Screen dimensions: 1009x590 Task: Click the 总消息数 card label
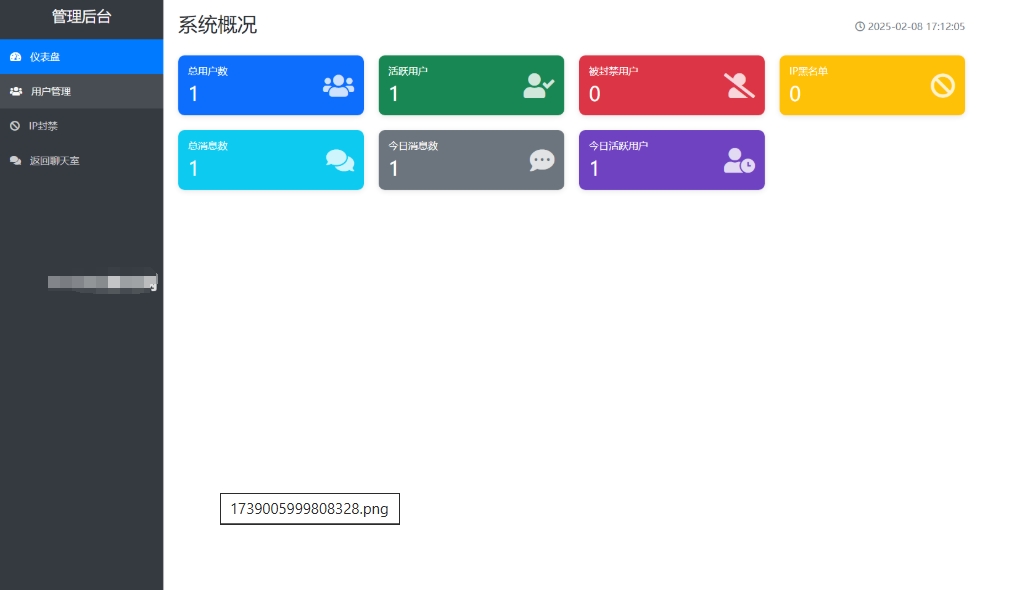(x=208, y=145)
